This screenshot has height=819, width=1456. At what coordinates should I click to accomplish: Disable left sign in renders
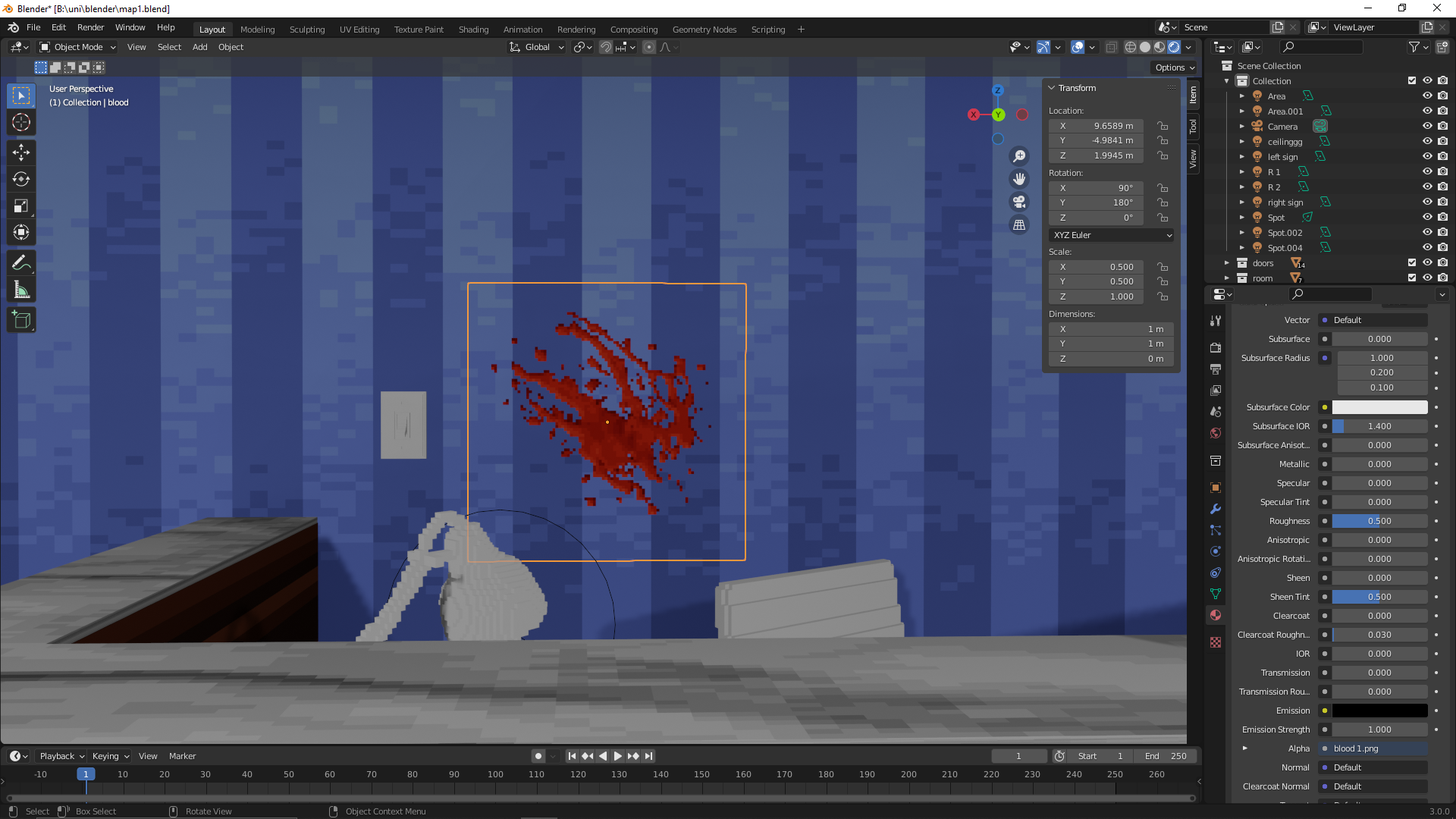(1442, 157)
